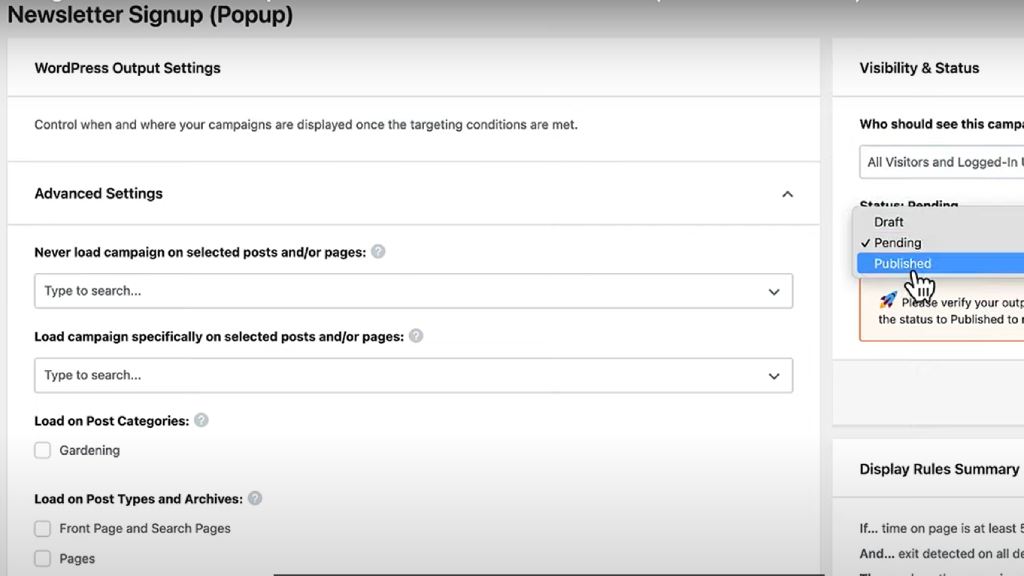Enable Front Page and Search Pages checkbox
The image size is (1024, 576).
[42, 528]
